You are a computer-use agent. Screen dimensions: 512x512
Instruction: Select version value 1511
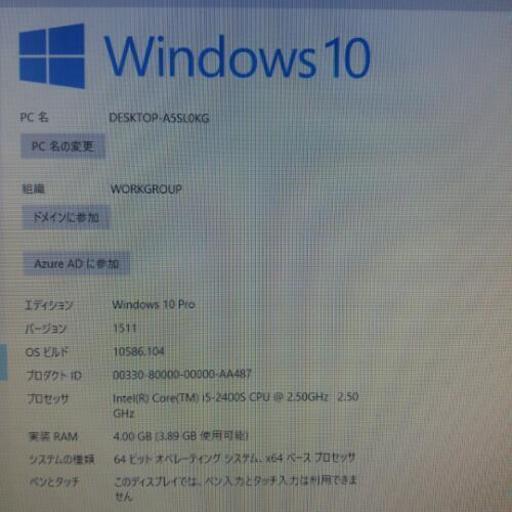(125, 328)
